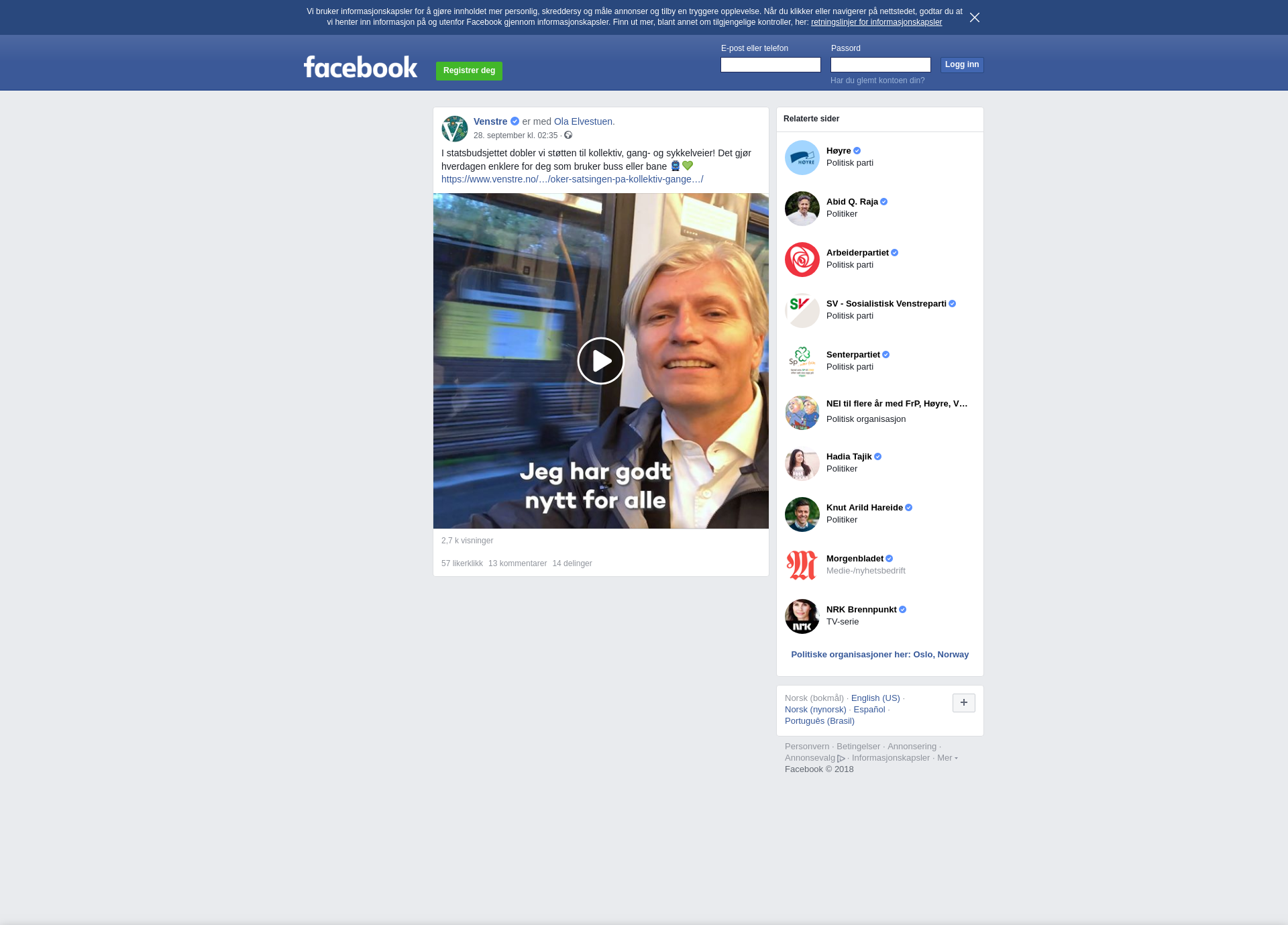Focus the E-post eller telefon field
This screenshot has width=1288, height=925.
click(x=771, y=64)
